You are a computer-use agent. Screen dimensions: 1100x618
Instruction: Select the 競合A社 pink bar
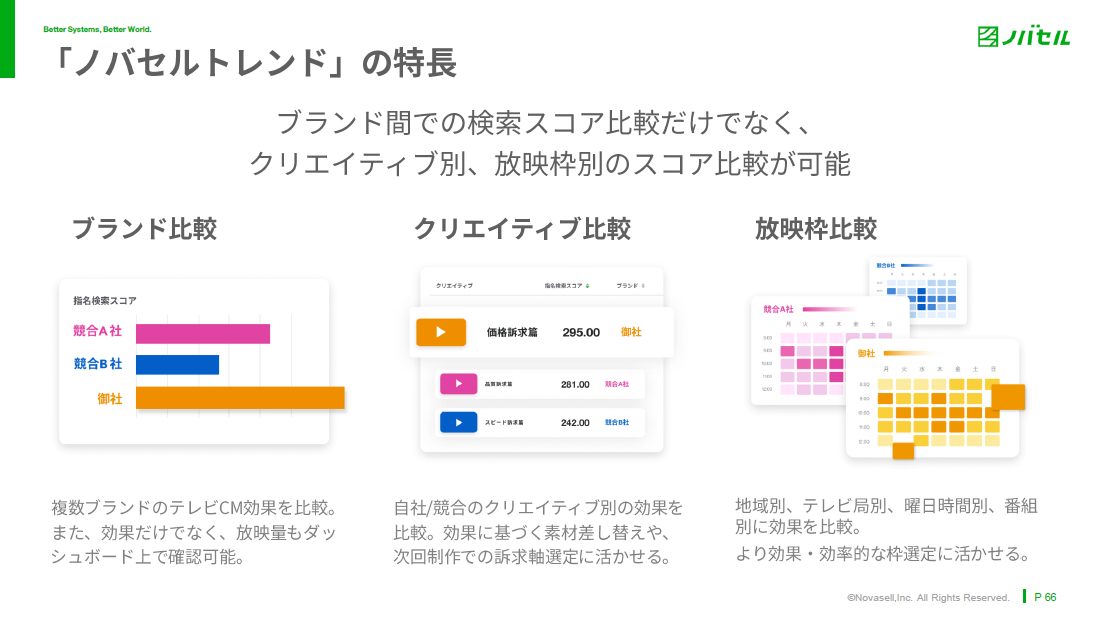click(x=203, y=334)
